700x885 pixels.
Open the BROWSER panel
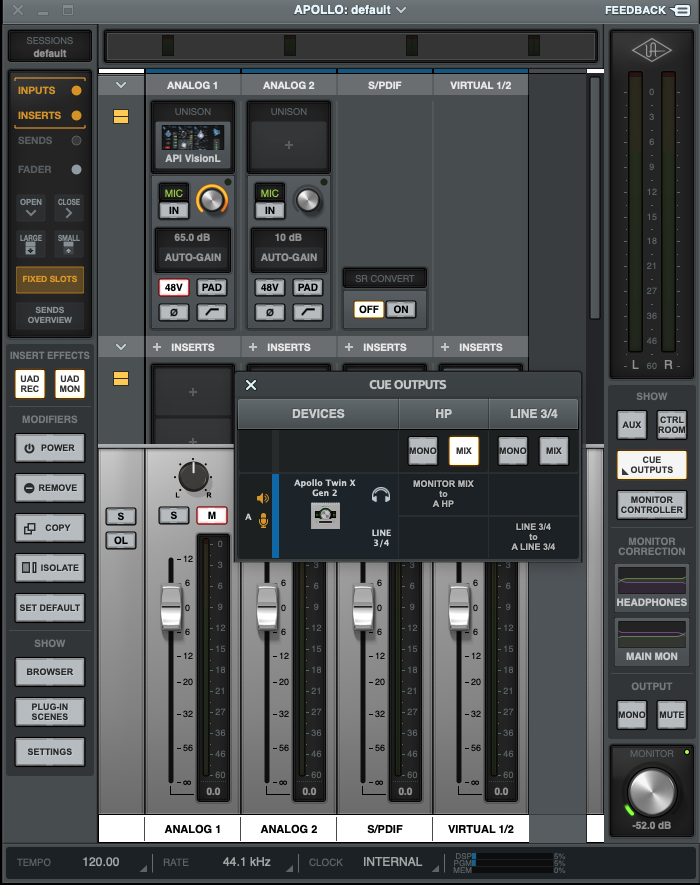50,672
